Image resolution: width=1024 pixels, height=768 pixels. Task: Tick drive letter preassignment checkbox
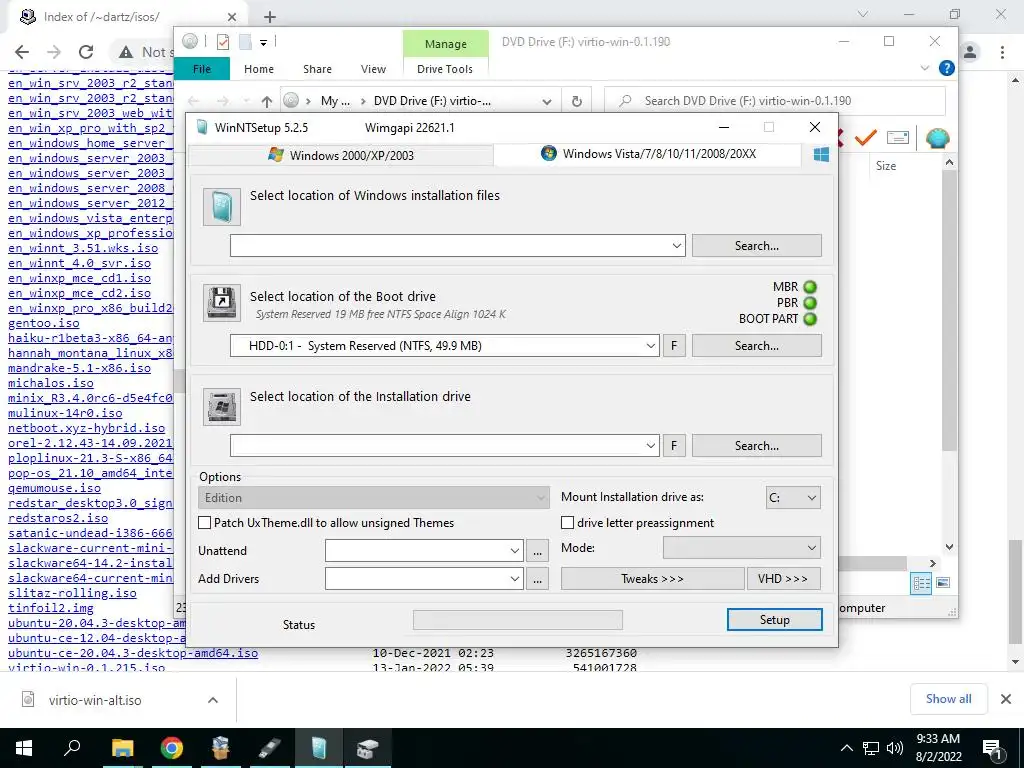point(568,522)
